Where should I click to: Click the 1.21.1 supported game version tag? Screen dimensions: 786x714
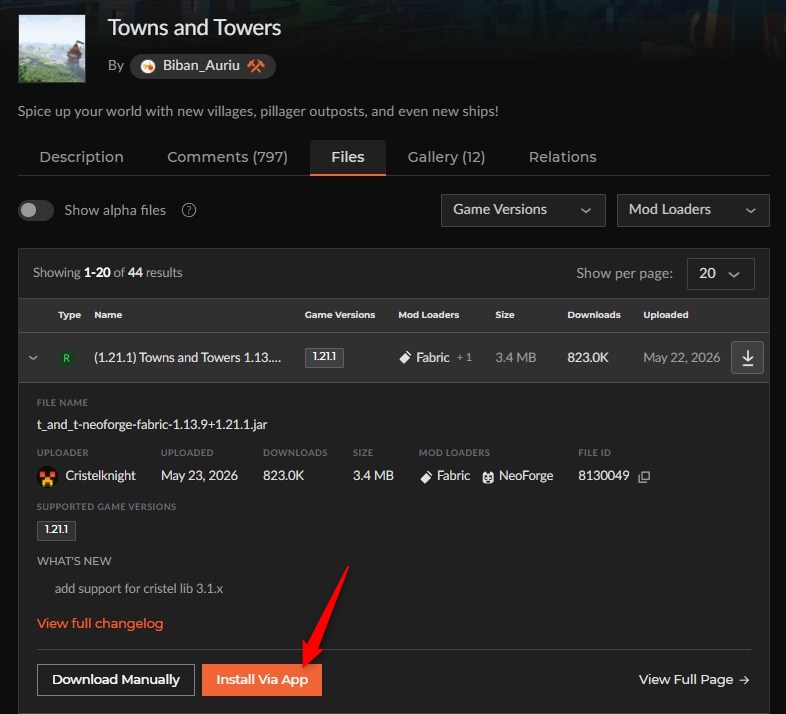pos(56,530)
